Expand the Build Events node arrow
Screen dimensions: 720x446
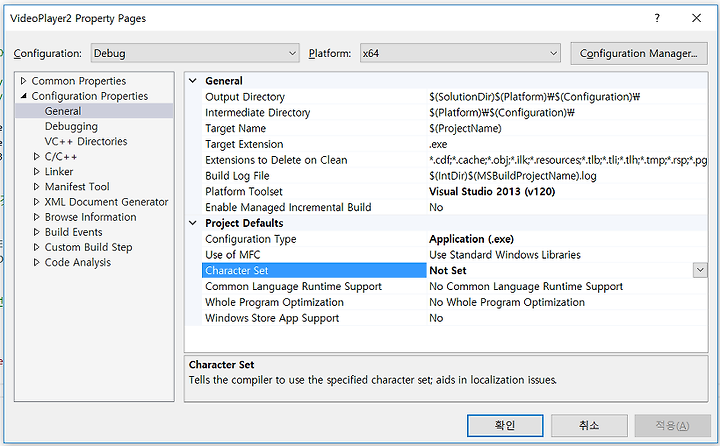click(37, 232)
